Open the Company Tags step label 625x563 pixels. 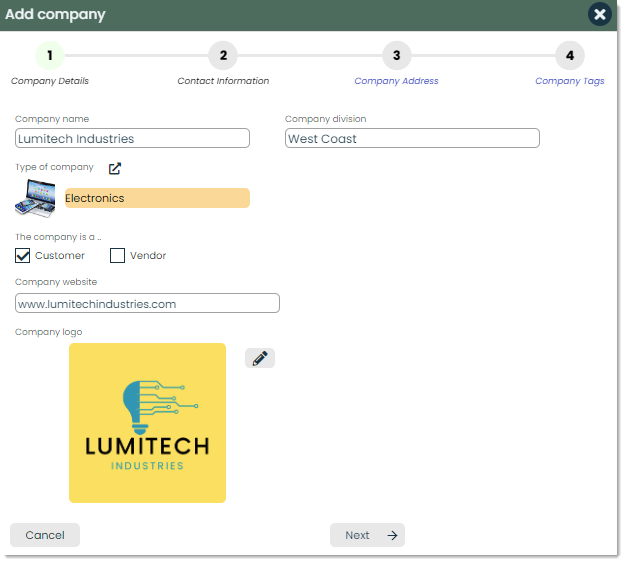570,81
